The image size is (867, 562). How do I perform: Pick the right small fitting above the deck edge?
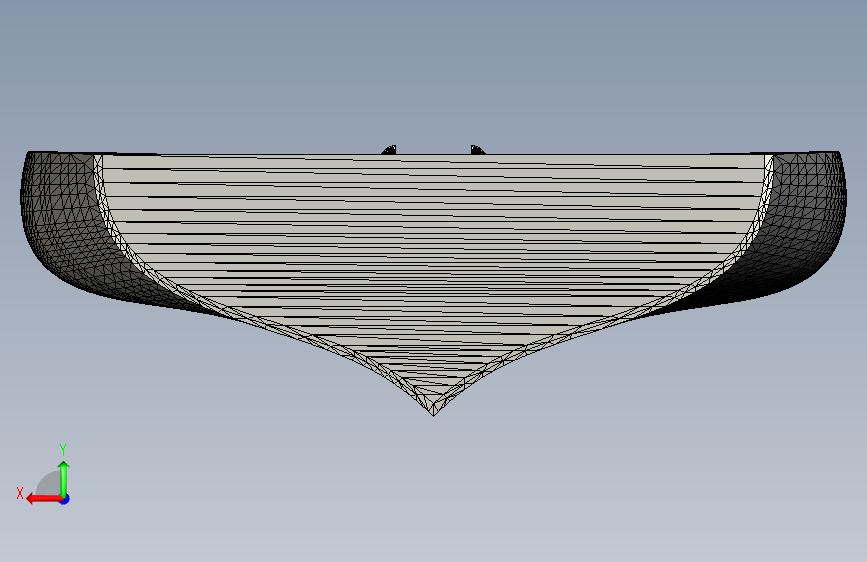click(x=478, y=149)
